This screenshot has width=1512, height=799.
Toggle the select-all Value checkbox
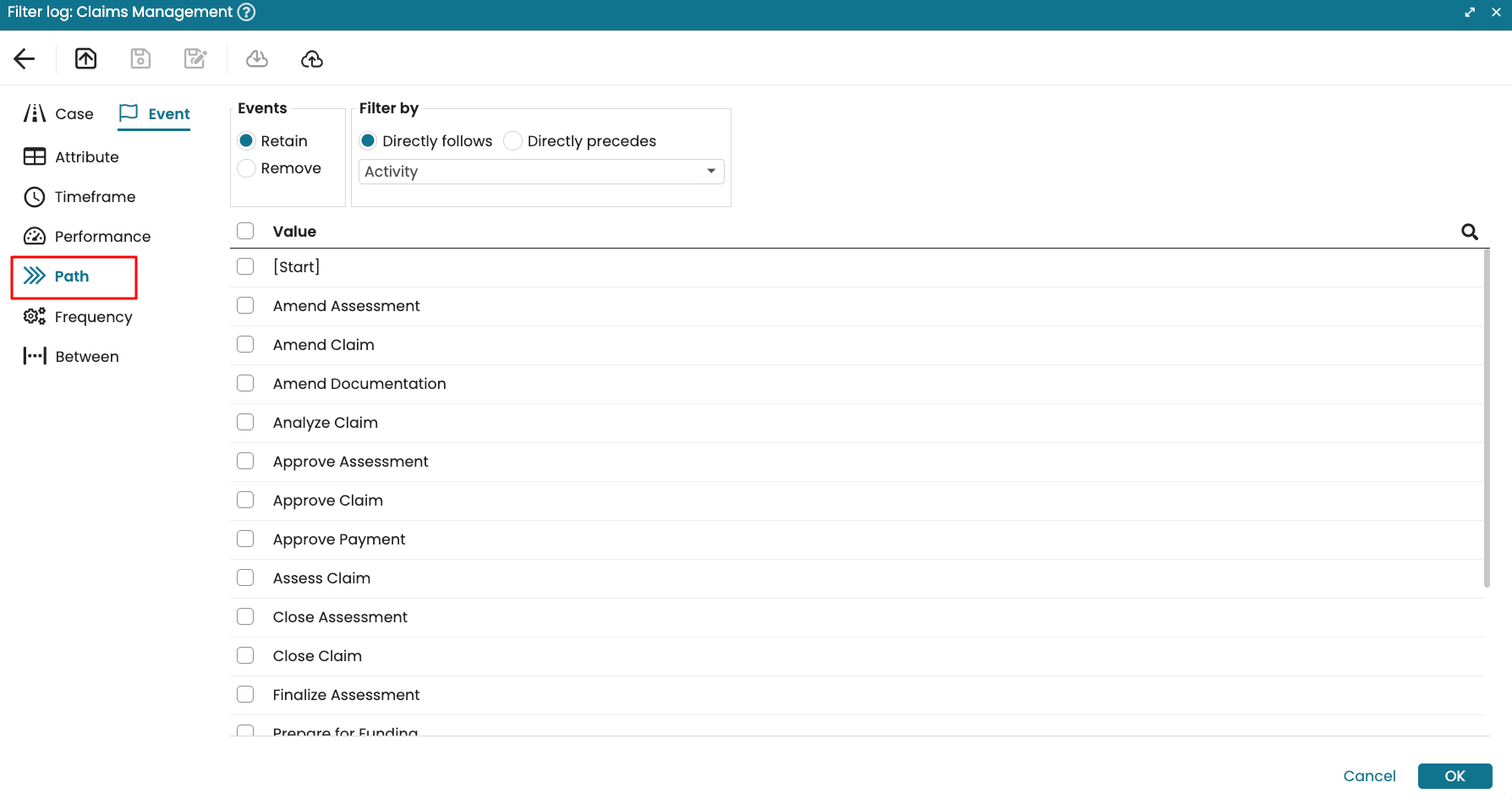(245, 232)
